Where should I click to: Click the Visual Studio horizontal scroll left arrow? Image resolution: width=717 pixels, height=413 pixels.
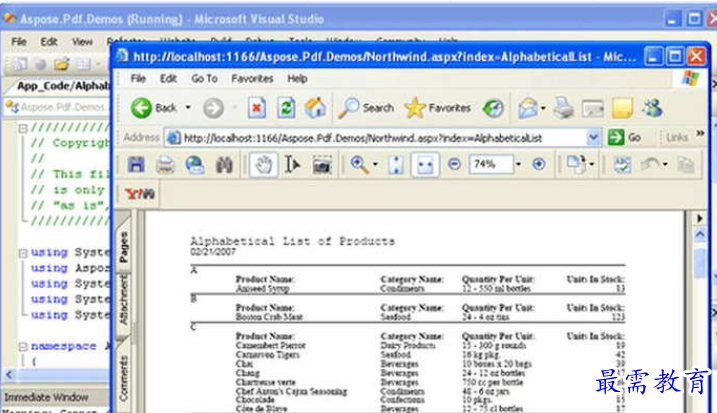click(10, 375)
